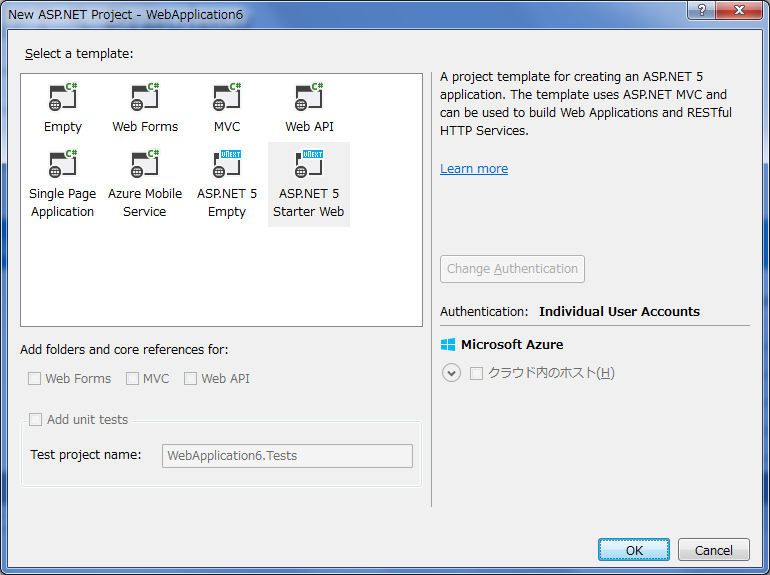Focus the Test project name field

coord(287,456)
